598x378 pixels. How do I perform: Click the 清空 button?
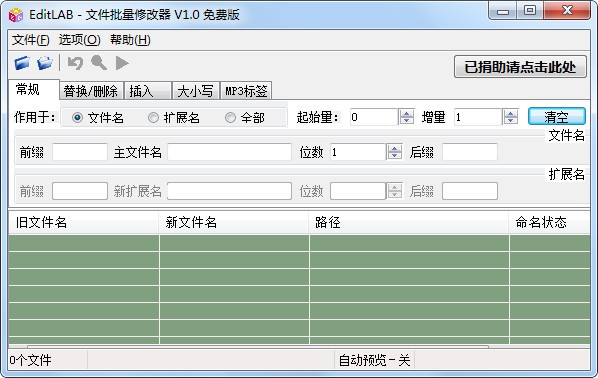click(557, 117)
